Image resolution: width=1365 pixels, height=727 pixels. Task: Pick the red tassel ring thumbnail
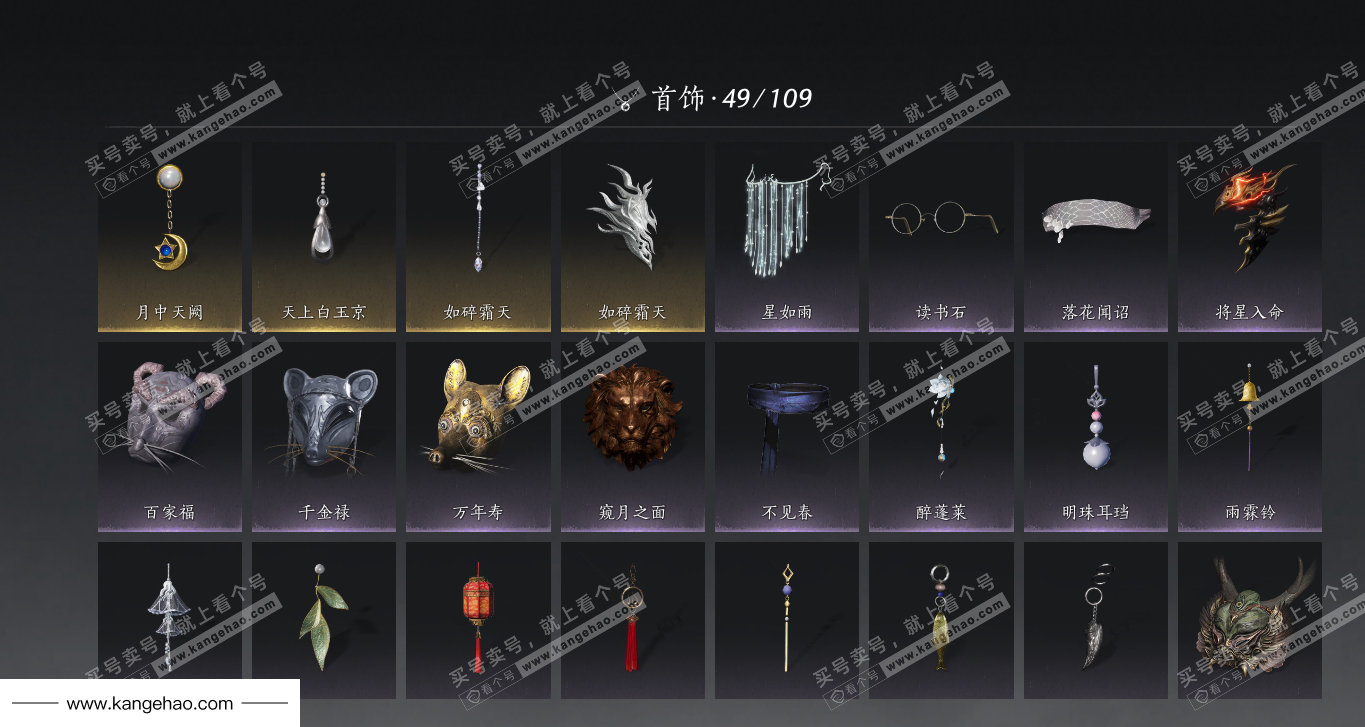633,620
